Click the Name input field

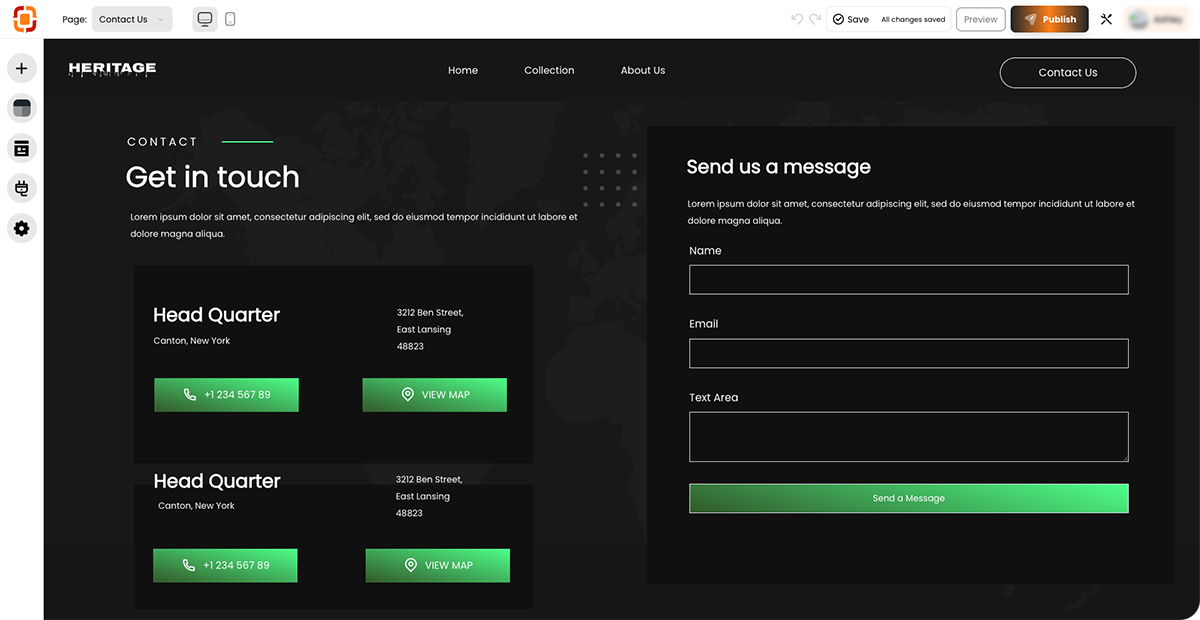tap(908, 280)
